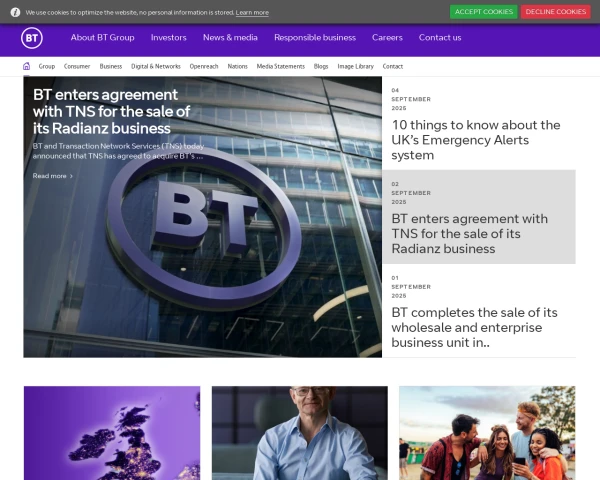
Task: Click the BT logo in the header
Action: [x=32, y=38]
